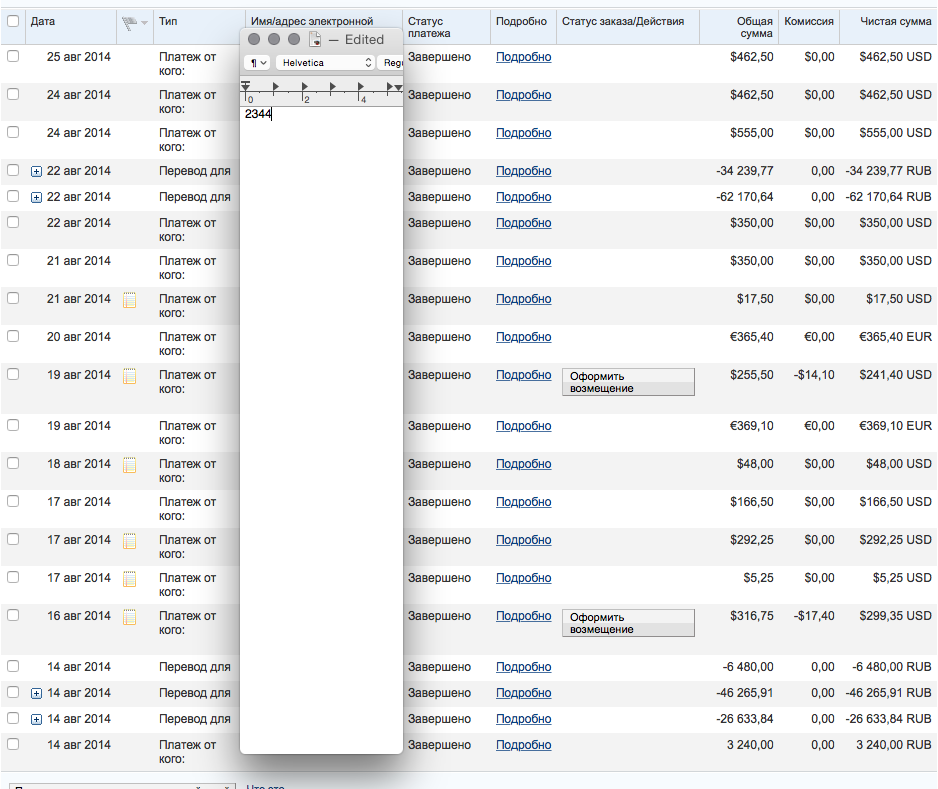Image resolution: width=938 pixels, height=789 pixels.
Task: Open the note icon on the $17,50 payment row
Action: tap(129, 299)
